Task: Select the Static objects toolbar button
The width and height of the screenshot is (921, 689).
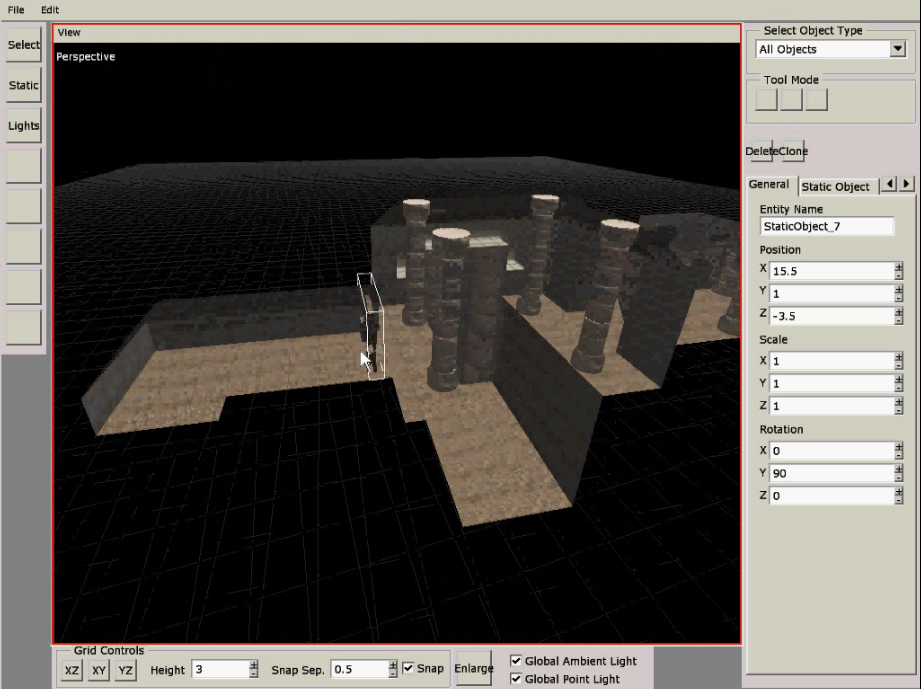Action: pyautogui.click(x=23, y=85)
